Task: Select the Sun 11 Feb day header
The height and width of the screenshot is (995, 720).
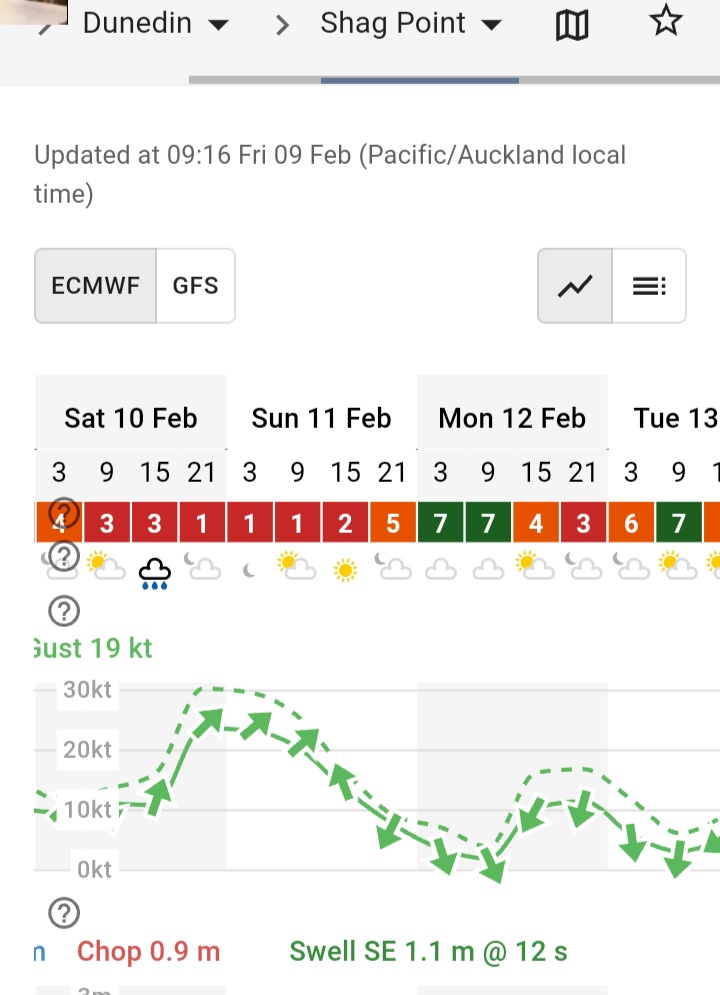Action: [322, 418]
